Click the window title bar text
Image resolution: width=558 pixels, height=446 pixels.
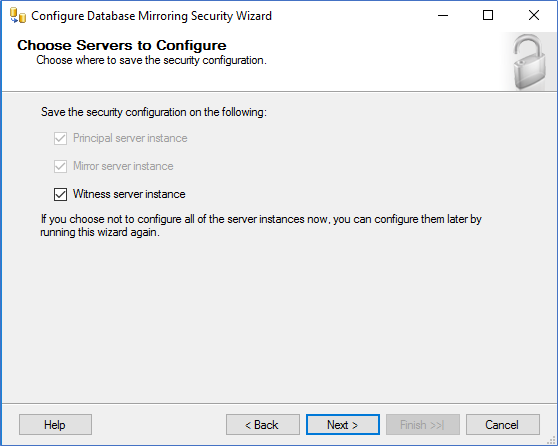[x=152, y=16]
